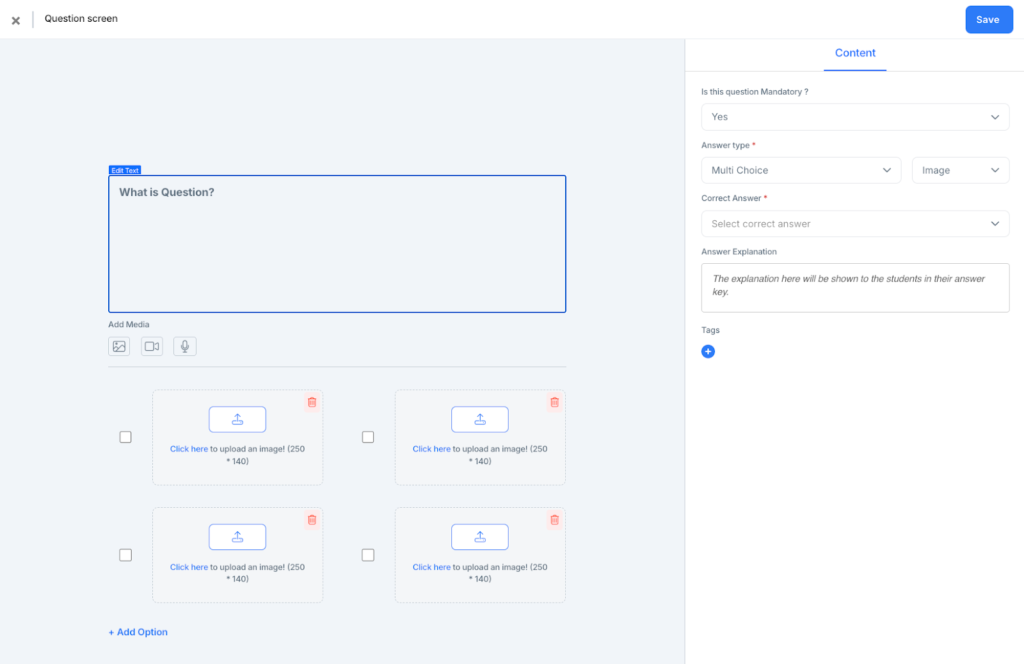
Task: Check the top-left answer option checkbox
Action: [x=125, y=436]
